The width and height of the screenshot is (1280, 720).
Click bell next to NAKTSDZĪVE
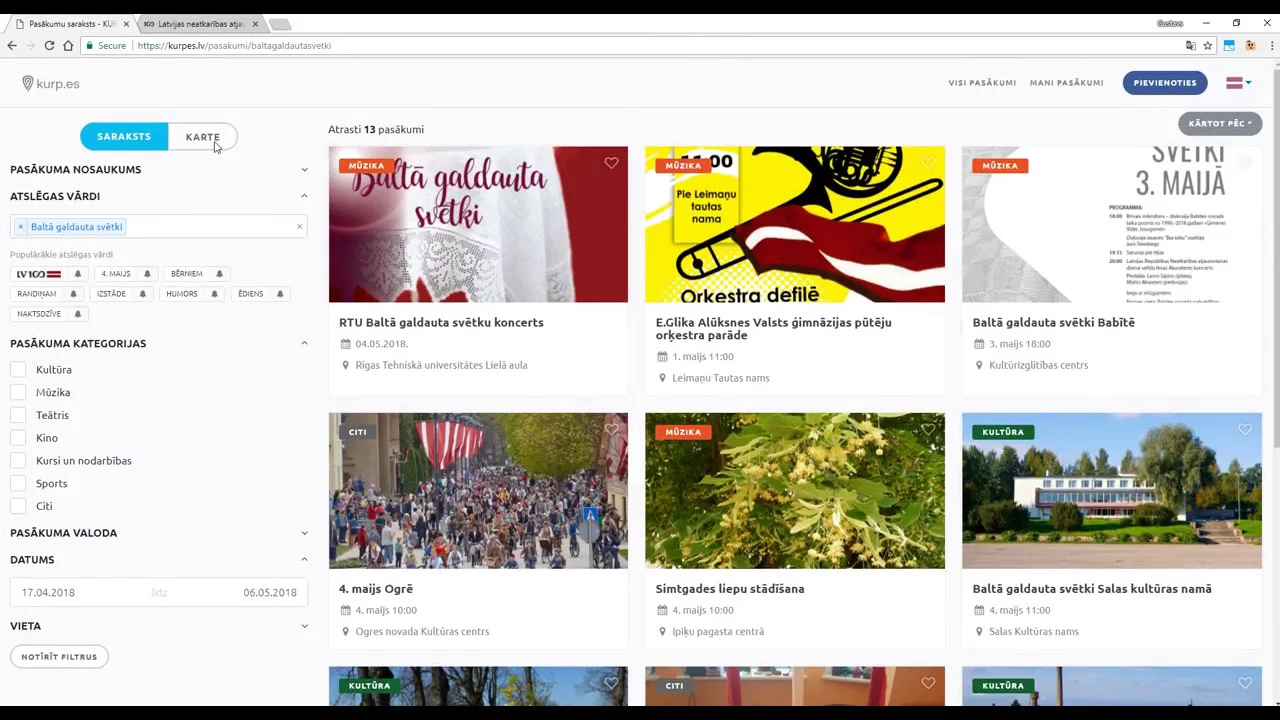[77, 314]
